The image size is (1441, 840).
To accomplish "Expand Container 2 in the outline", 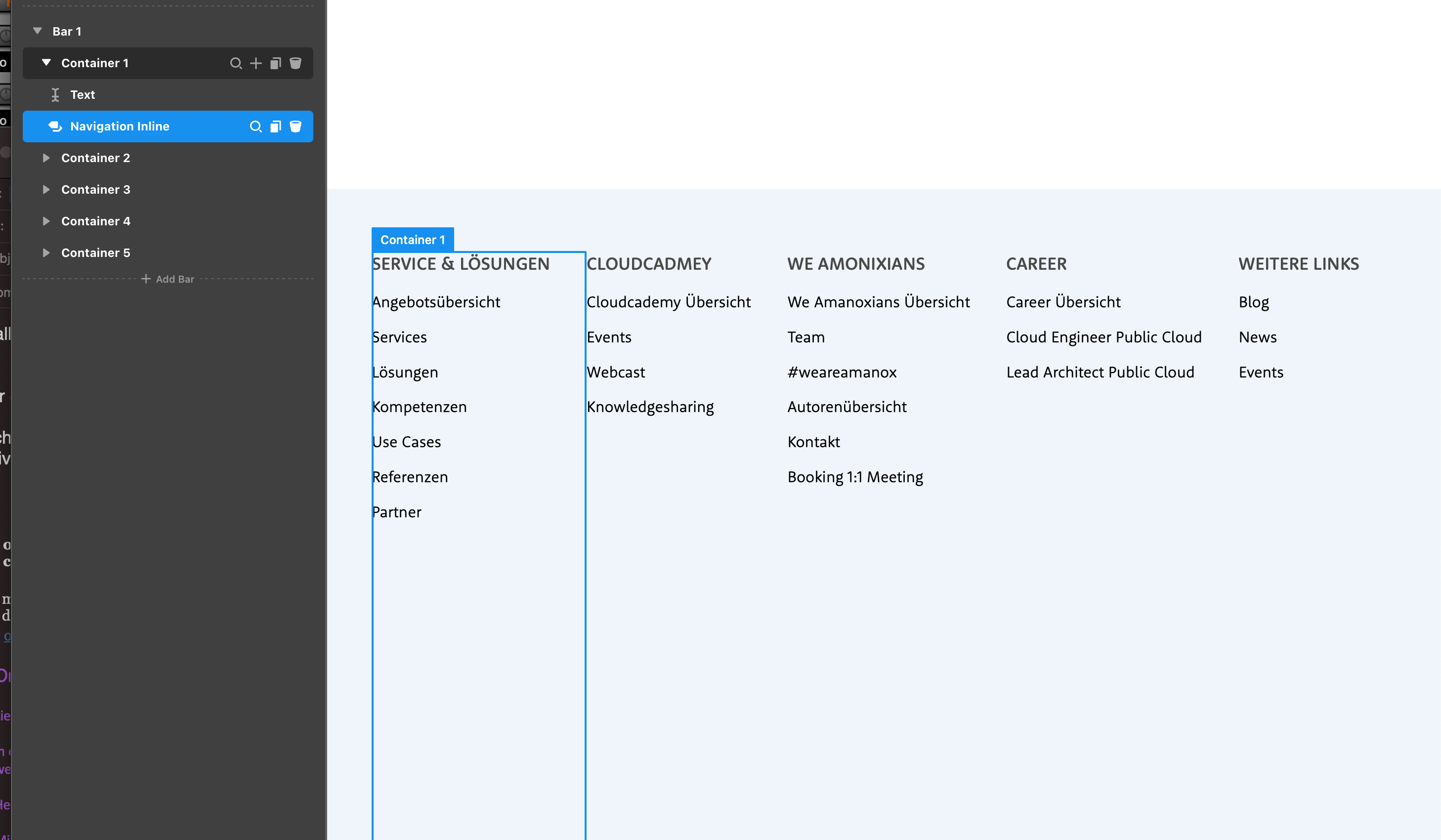I will click(x=46, y=158).
